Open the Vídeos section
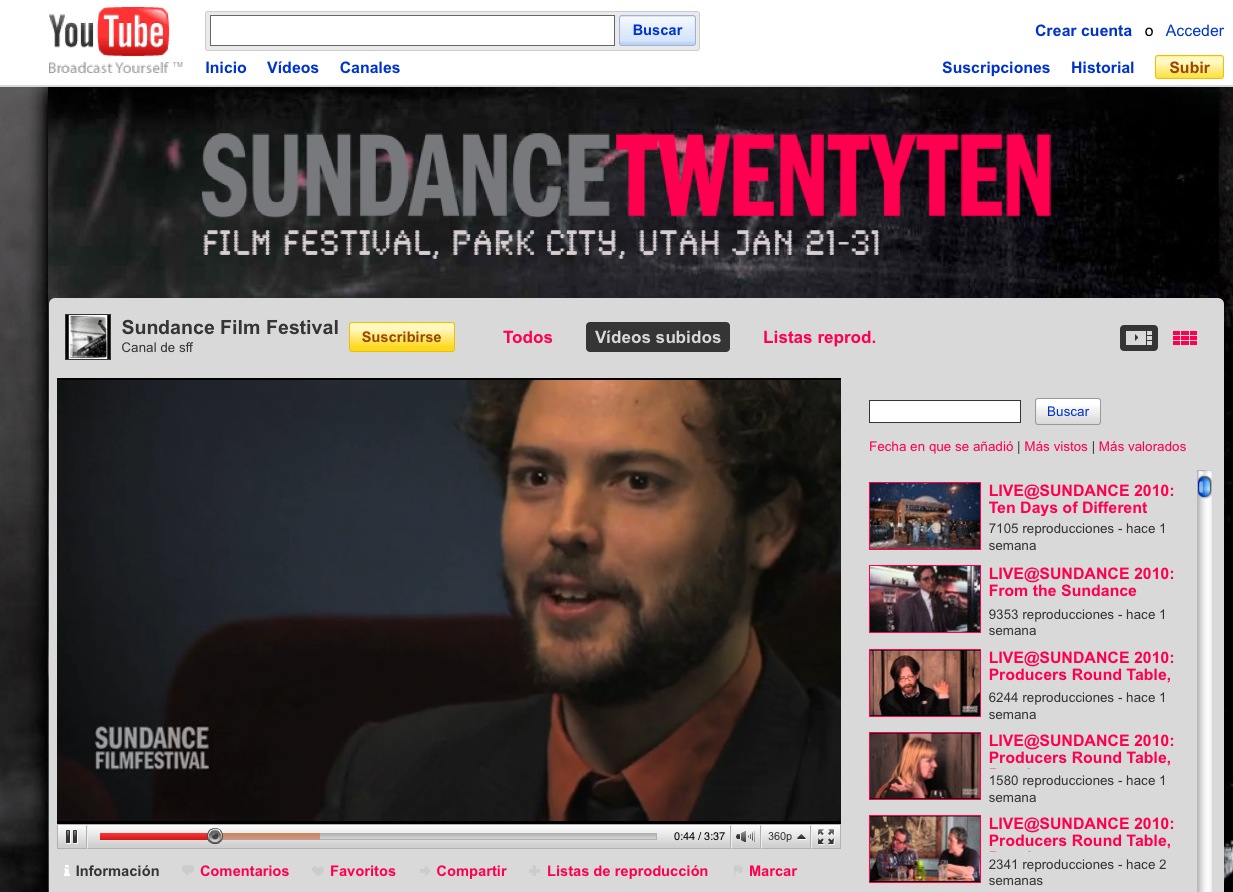 293,68
